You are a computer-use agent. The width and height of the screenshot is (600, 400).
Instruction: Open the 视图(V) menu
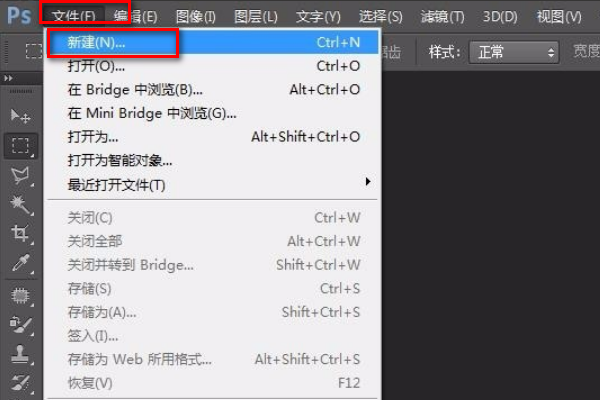(x=559, y=16)
